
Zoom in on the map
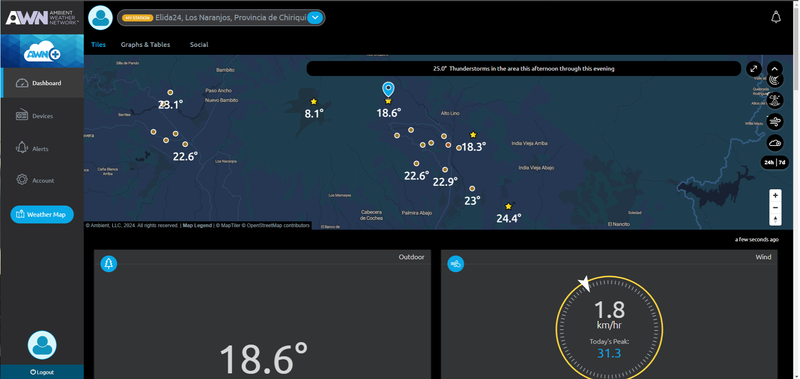pos(775,195)
